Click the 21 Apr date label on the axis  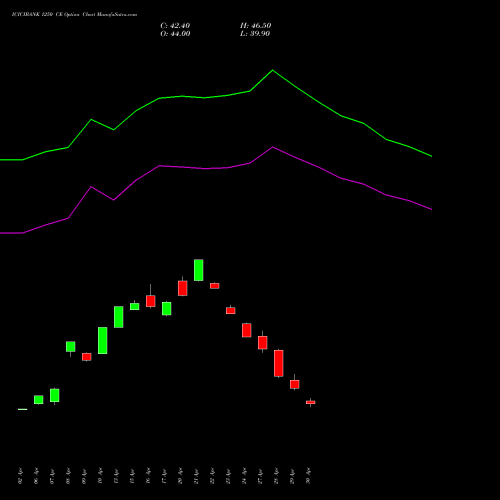coord(197,476)
